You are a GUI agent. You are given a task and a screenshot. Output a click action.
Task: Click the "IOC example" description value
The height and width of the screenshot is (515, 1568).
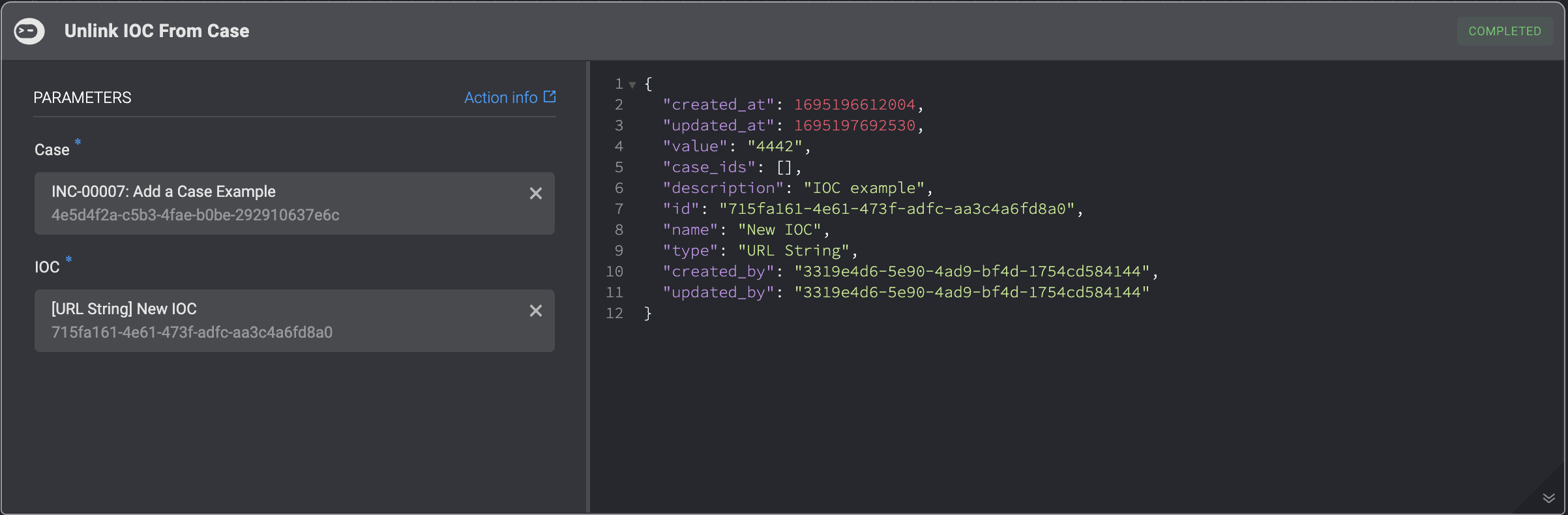[864, 188]
